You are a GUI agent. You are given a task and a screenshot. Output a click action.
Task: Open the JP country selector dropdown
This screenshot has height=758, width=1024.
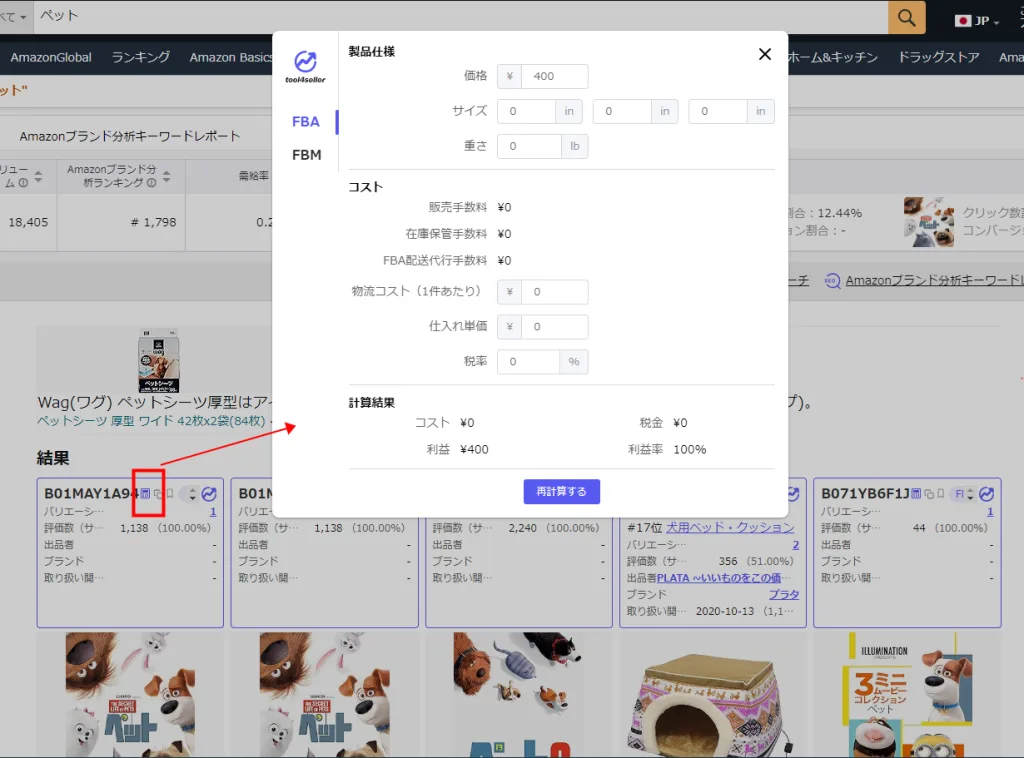click(977, 21)
